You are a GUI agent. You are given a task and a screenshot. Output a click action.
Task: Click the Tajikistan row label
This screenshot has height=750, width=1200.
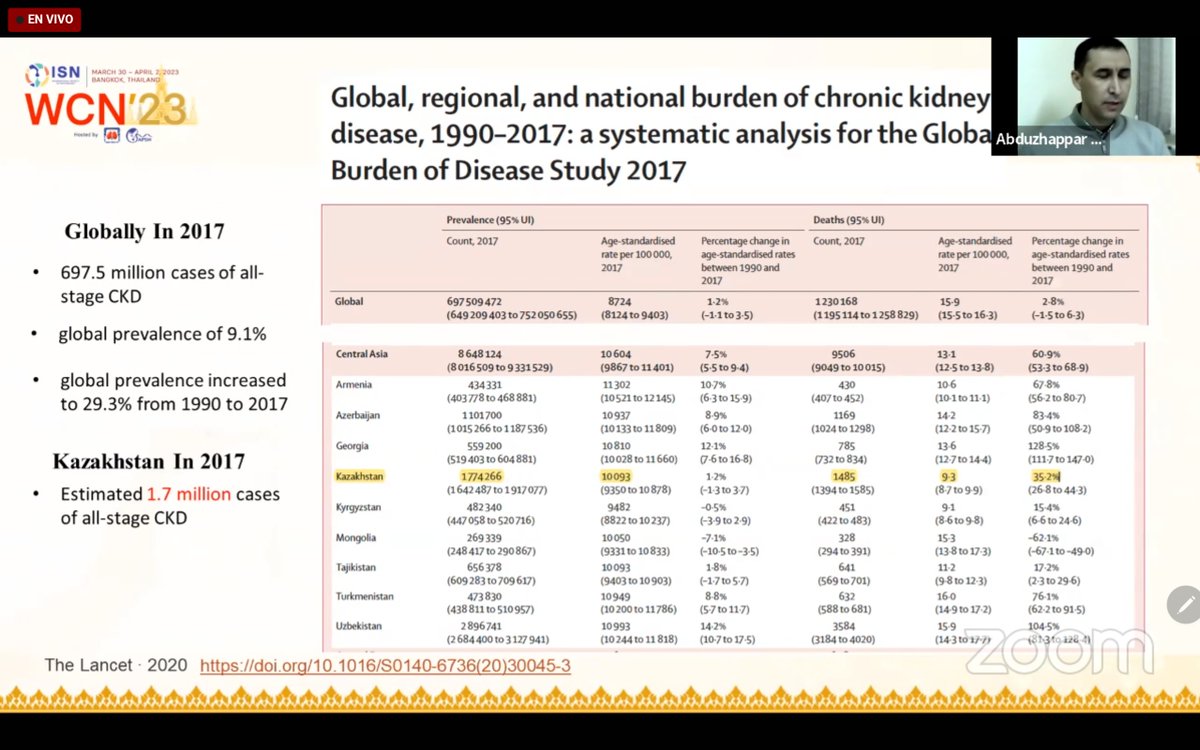point(356,567)
